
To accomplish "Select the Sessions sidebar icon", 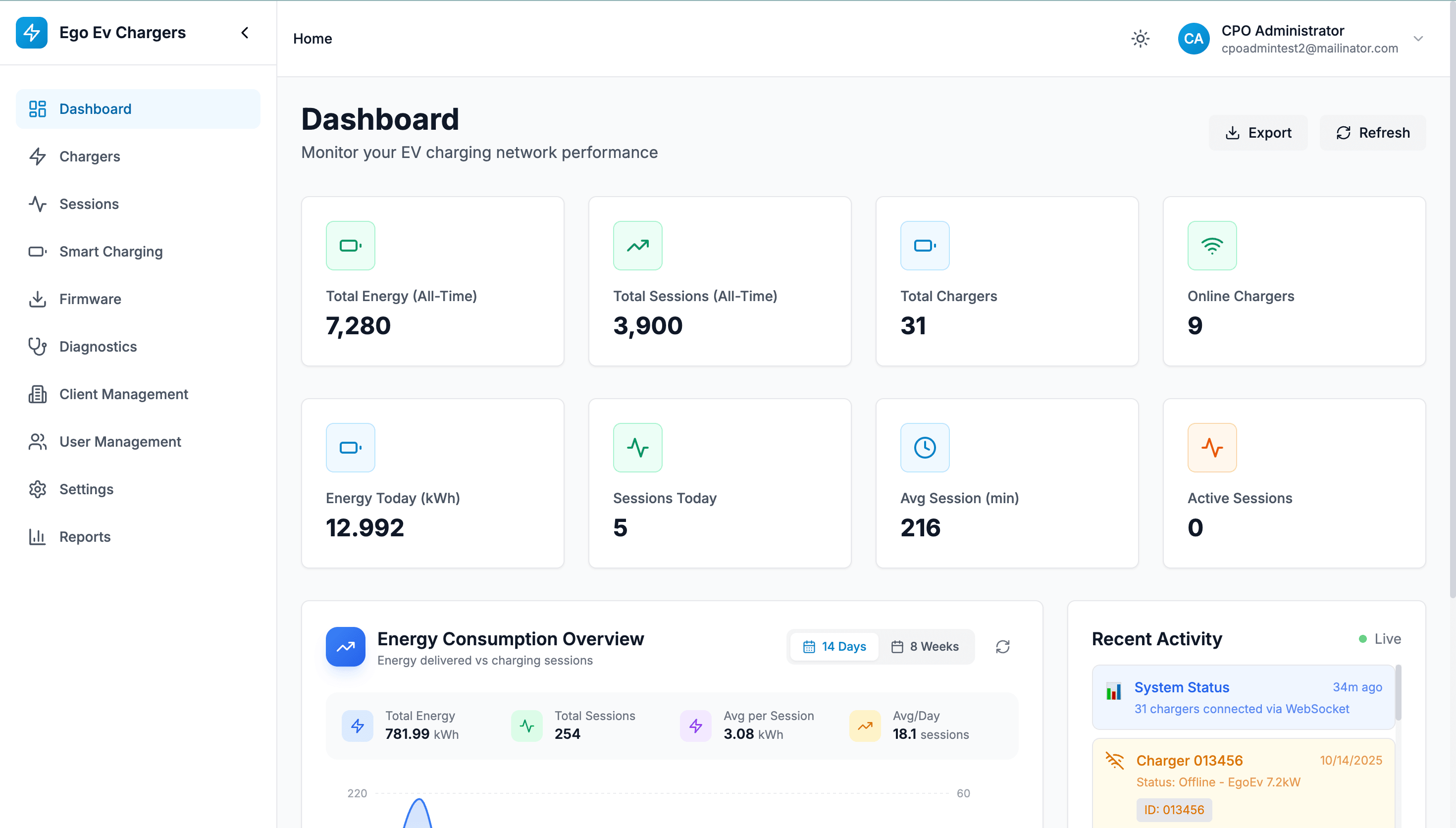I will click(x=38, y=204).
